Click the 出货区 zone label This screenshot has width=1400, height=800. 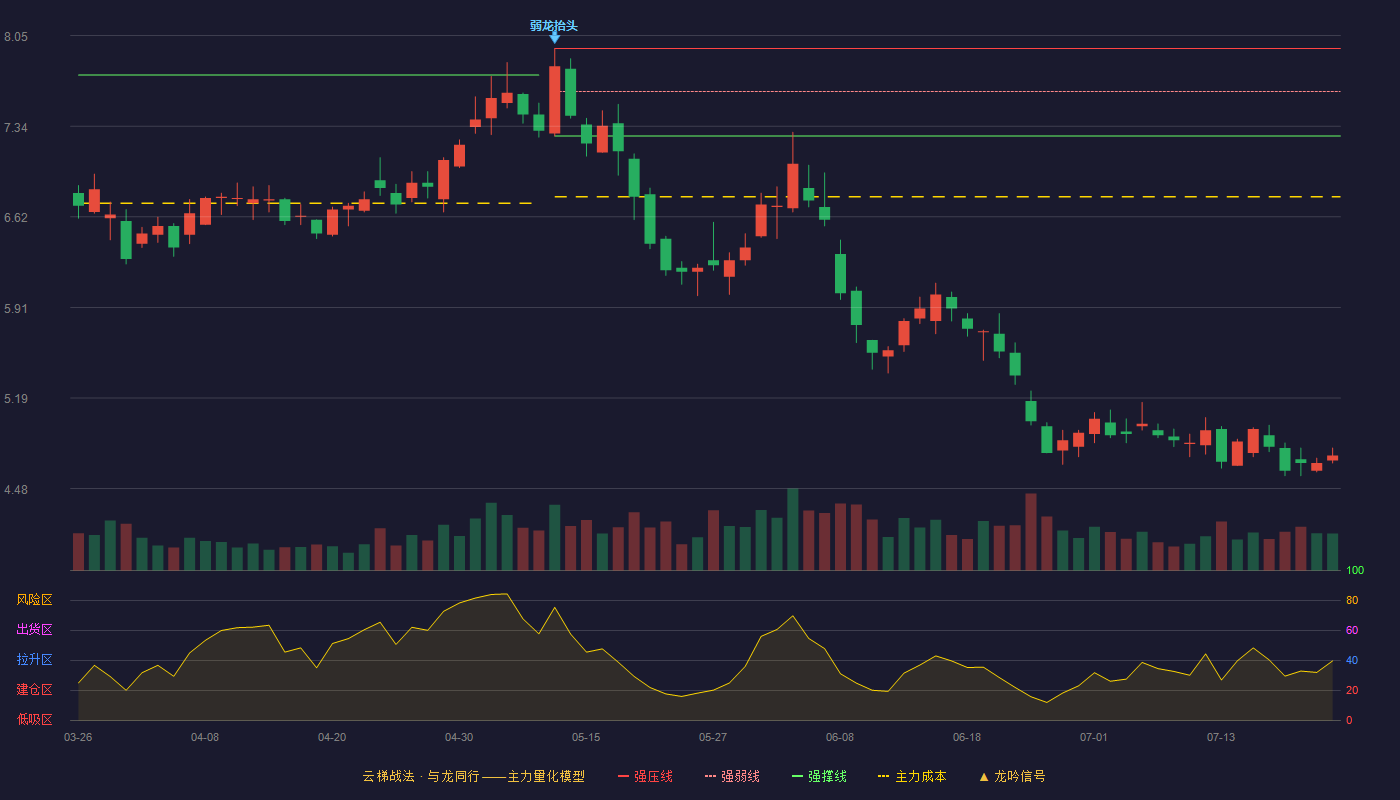click(34, 630)
